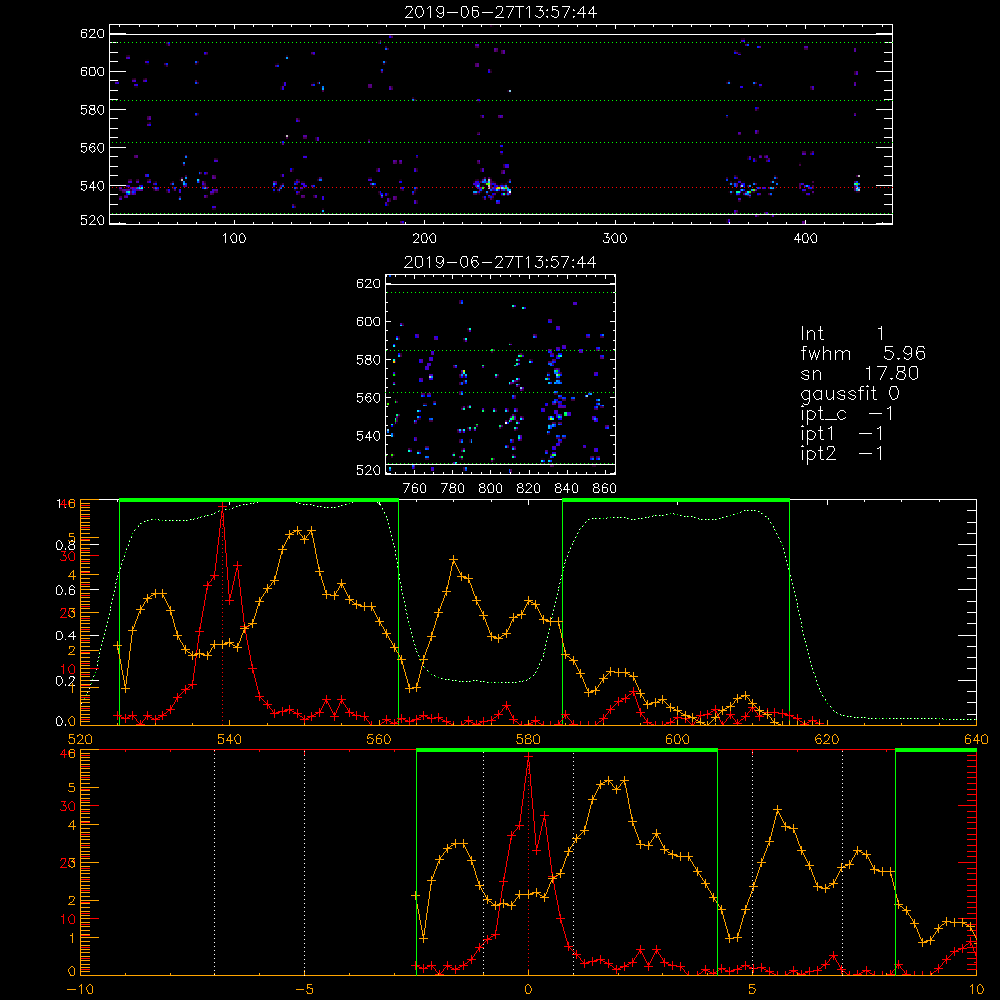The width and height of the screenshot is (1000, 1000).
Task: Click the x-axis label 100 on the top image
Action: point(234,239)
